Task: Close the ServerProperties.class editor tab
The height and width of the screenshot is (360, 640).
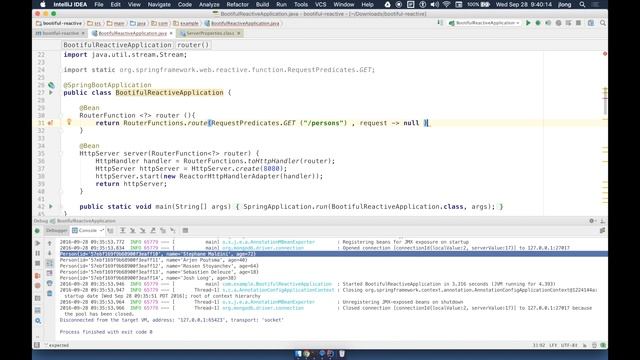Action: click(x=239, y=33)
